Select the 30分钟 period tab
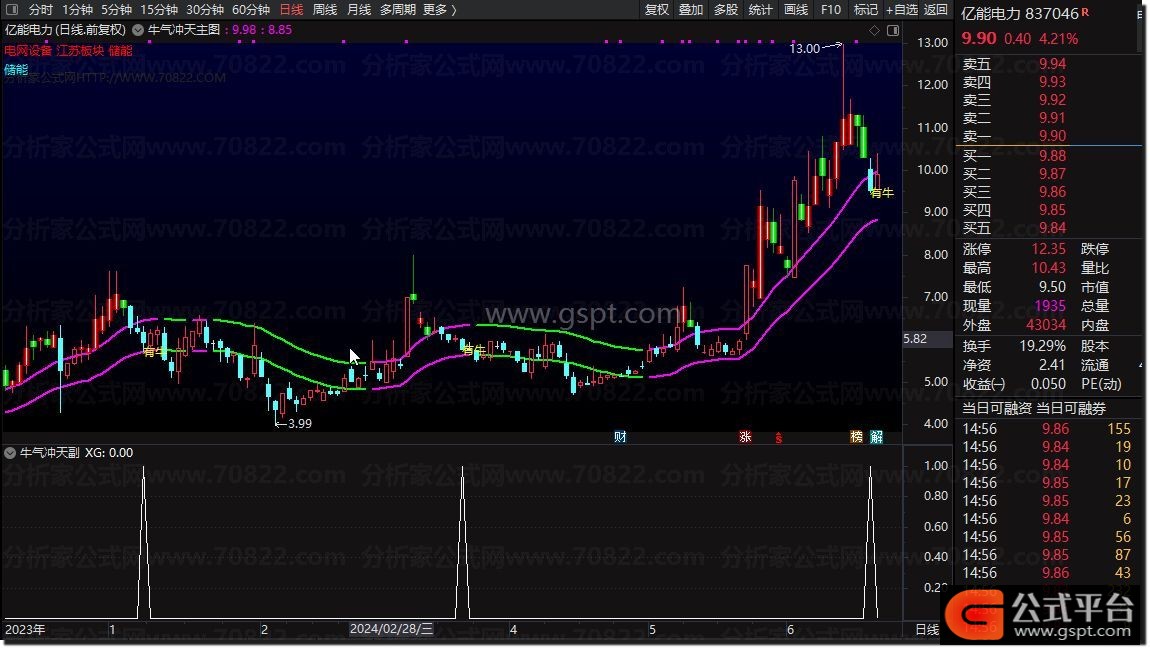Viewport: 1150px width, 648px height. pos(205,10)
